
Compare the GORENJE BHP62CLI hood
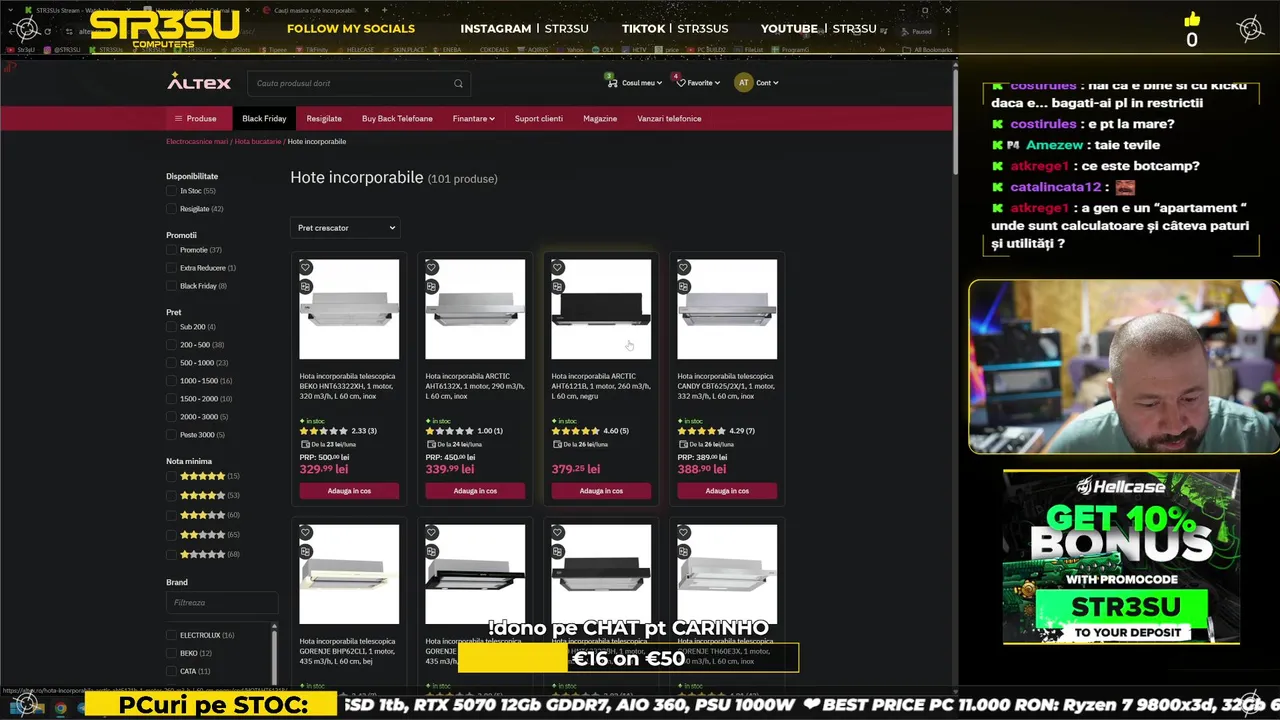pyautogui.click(x=306, y=551)
